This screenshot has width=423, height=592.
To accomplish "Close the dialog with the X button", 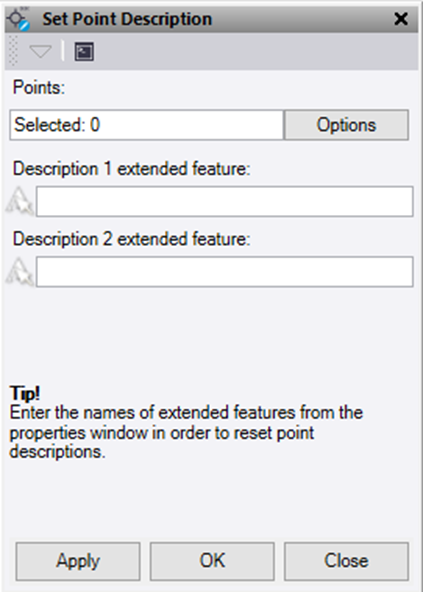I will 401,19.
